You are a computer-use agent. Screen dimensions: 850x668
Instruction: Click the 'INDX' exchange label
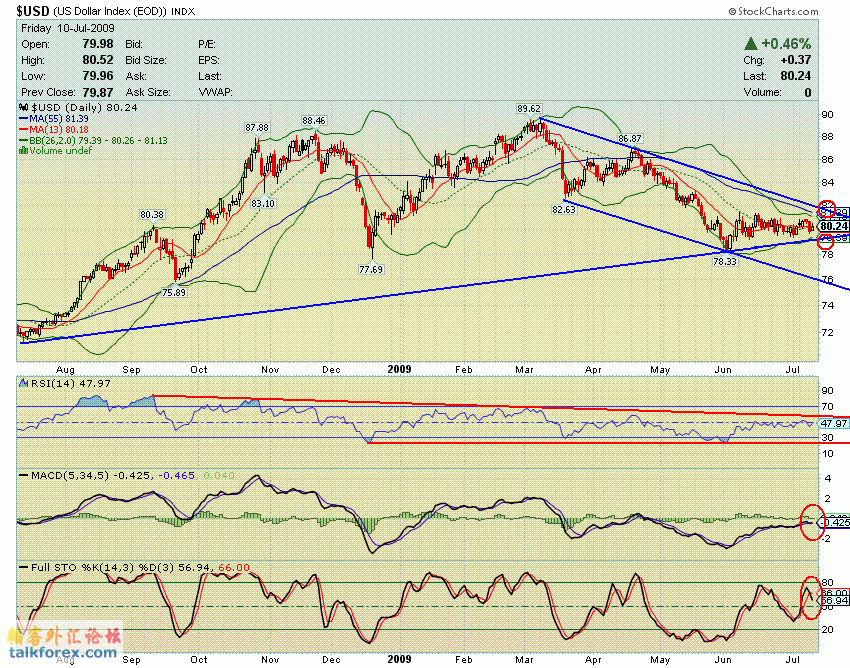click(183, 11)
